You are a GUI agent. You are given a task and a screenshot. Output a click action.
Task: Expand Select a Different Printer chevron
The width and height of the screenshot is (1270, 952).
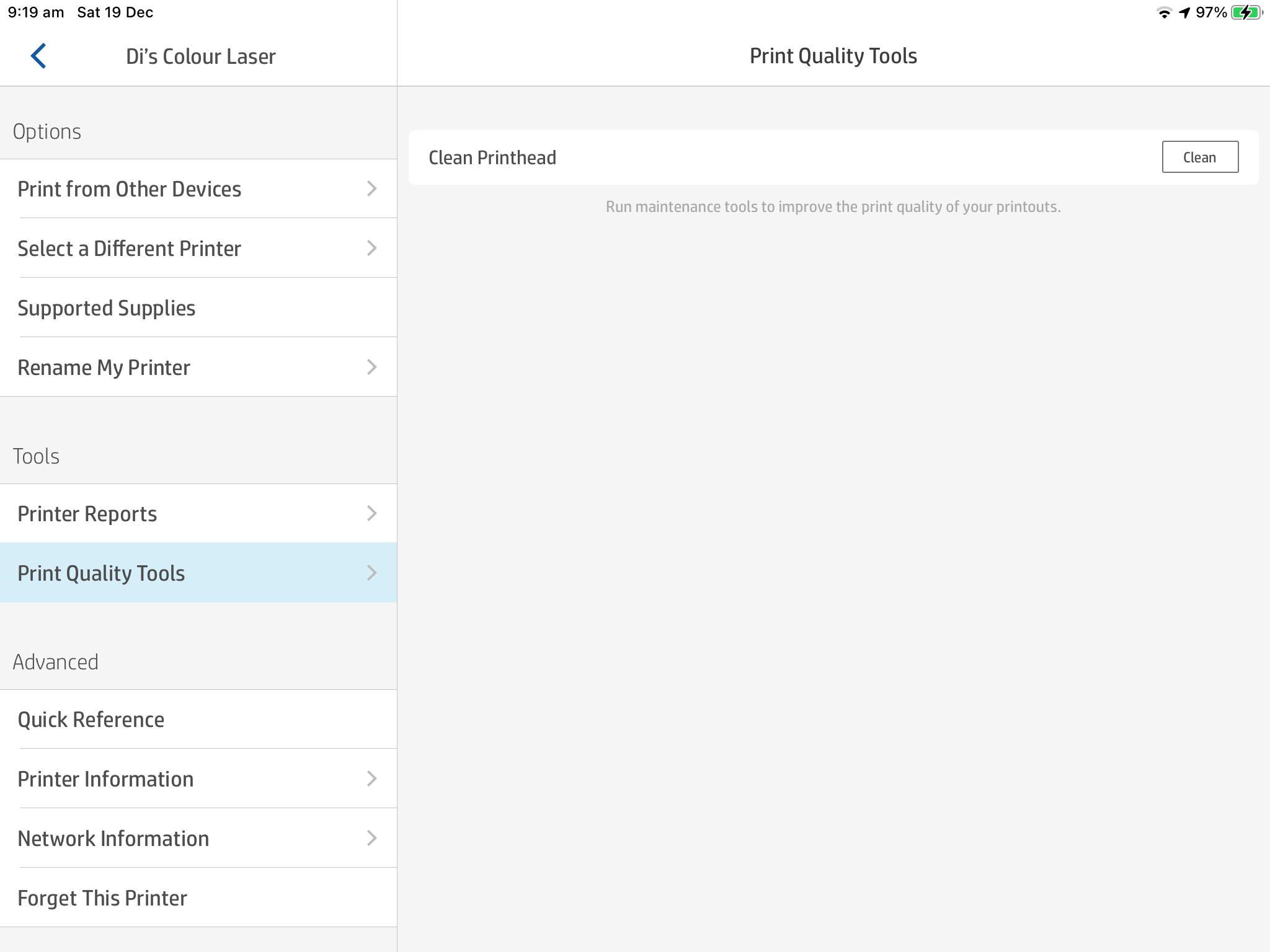tap(371, 248)
